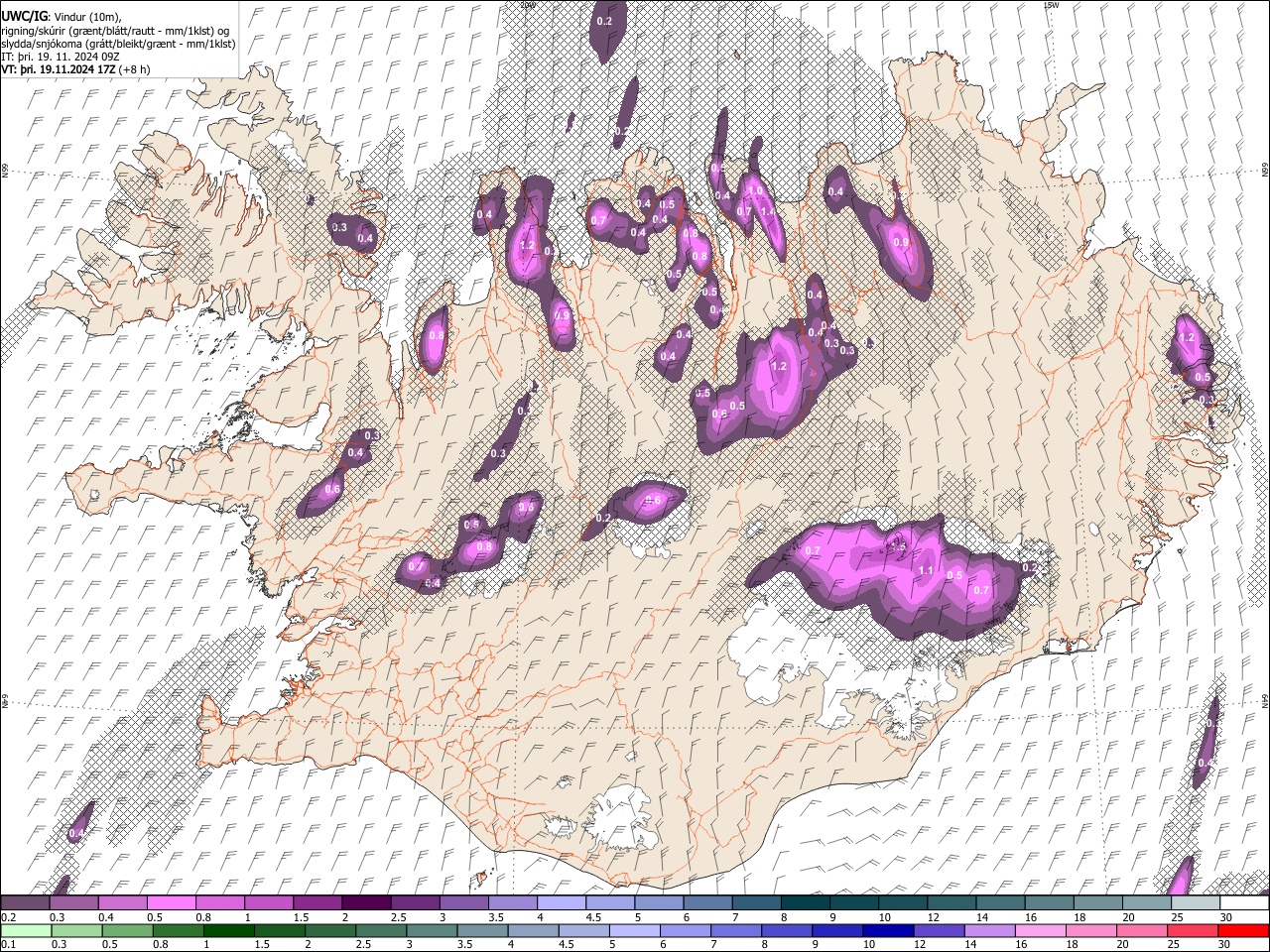Viewport: 1270px width, 952px height.
Task: Click the '0.1' label under rain scale
Action: pos(7,944)
